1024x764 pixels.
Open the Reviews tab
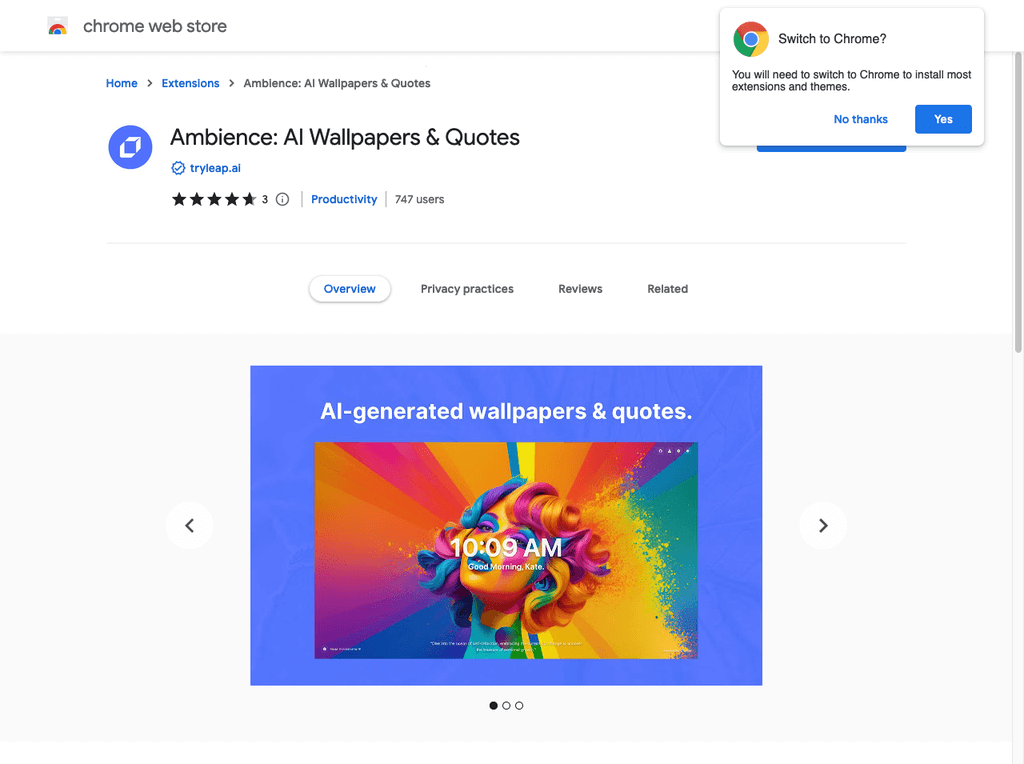[x=580, y=289]
